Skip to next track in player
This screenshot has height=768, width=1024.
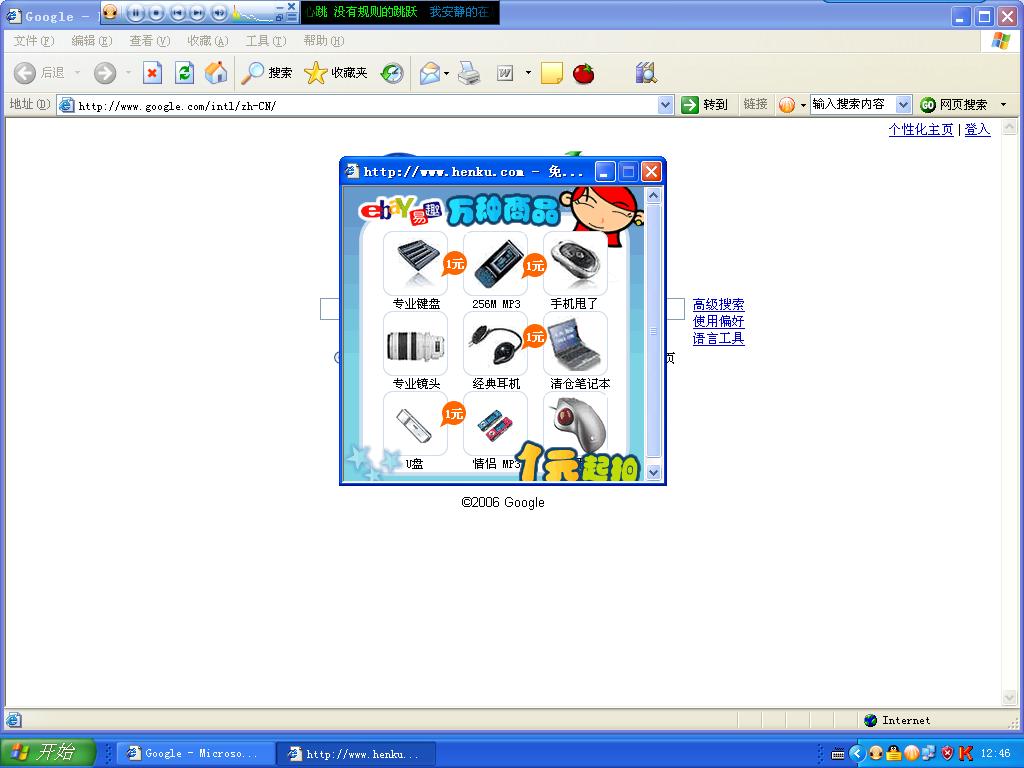point(197,12)
